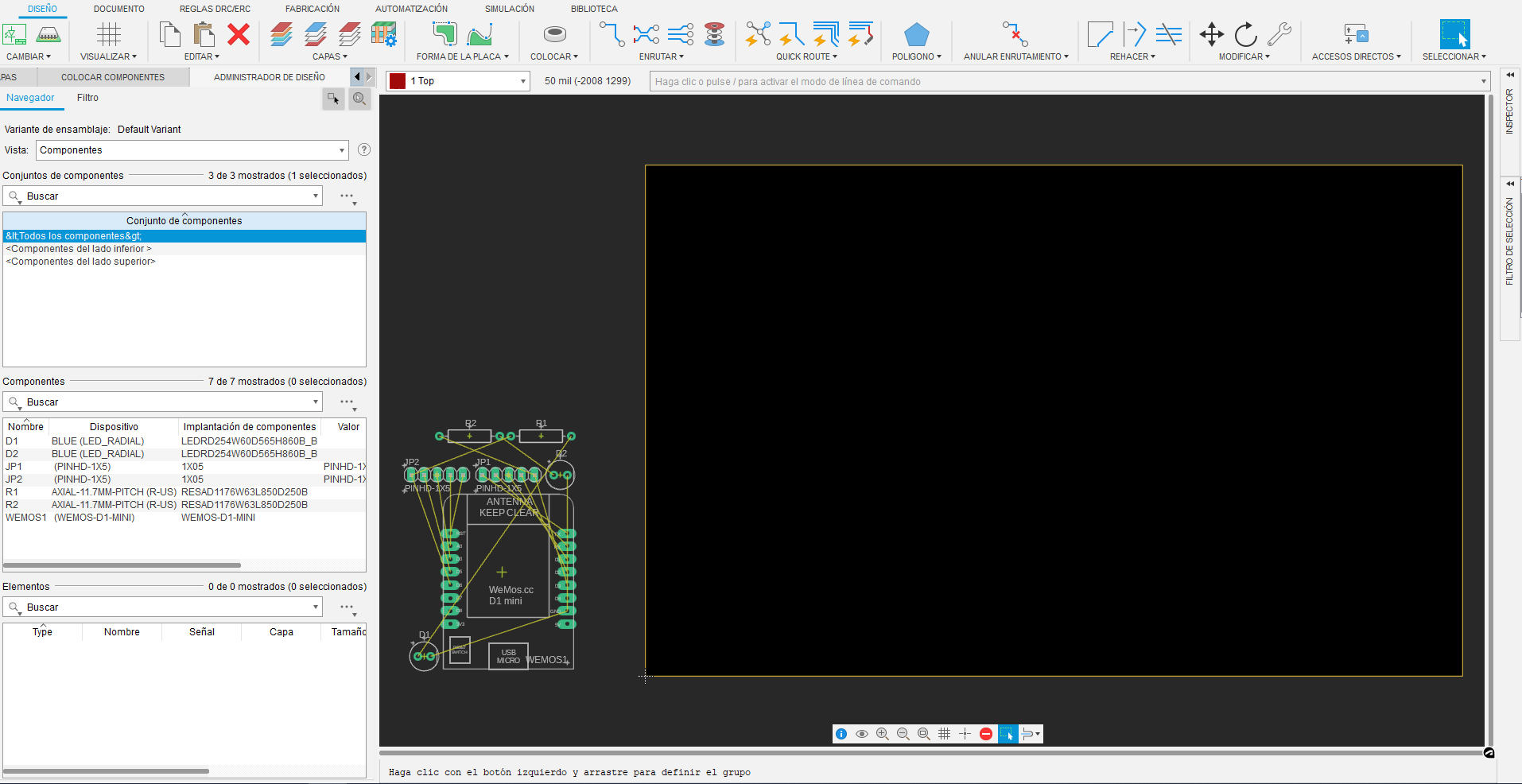Click the Anular Enrutamiento ripup tool
The image size is (1522, 784).
(x=1015, y=34)
